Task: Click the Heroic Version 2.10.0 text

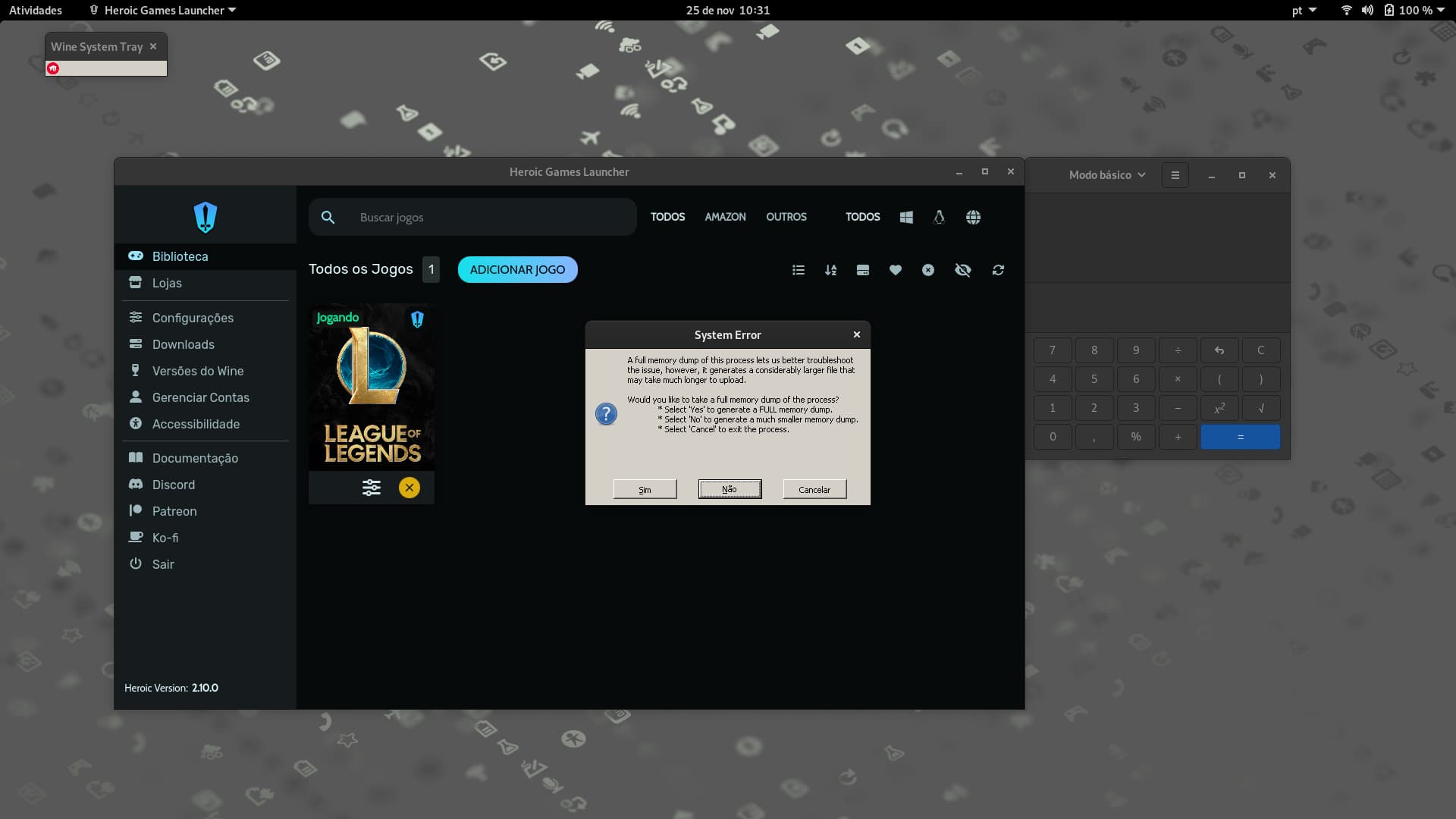Action: (x=171, y=688)
